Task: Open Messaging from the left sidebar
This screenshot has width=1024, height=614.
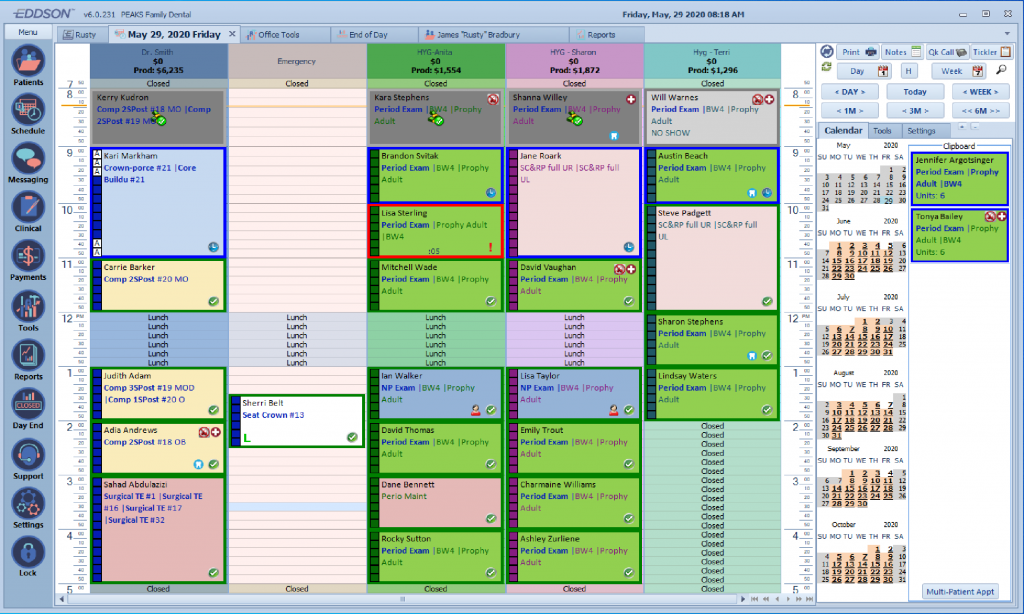Action: (x=27, y=159)
